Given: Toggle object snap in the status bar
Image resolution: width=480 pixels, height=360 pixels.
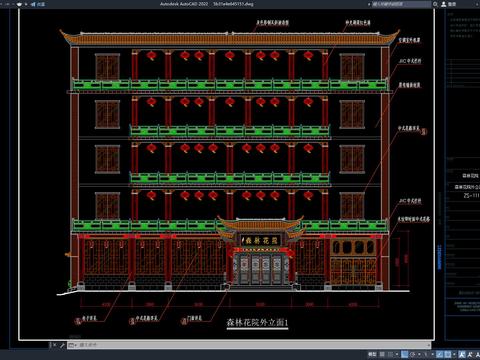Looking at the screenshot, I should (x=448, y=354).
